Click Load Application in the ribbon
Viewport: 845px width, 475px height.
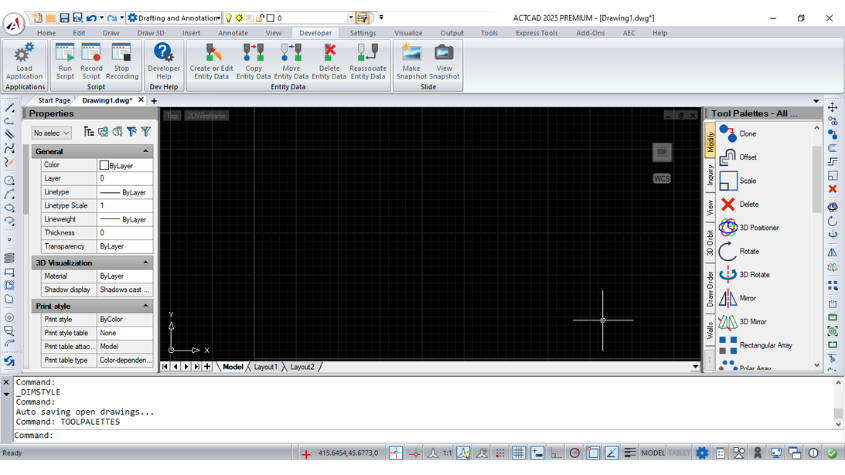24,61
